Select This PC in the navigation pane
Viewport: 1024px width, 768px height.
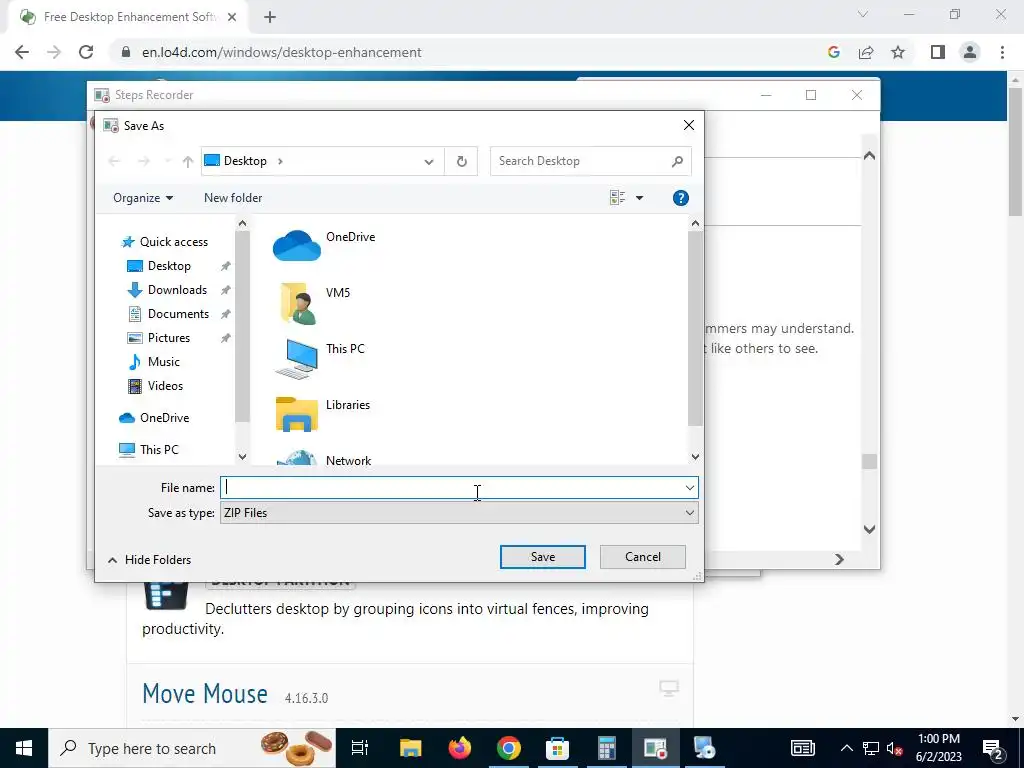coord(148,450)
